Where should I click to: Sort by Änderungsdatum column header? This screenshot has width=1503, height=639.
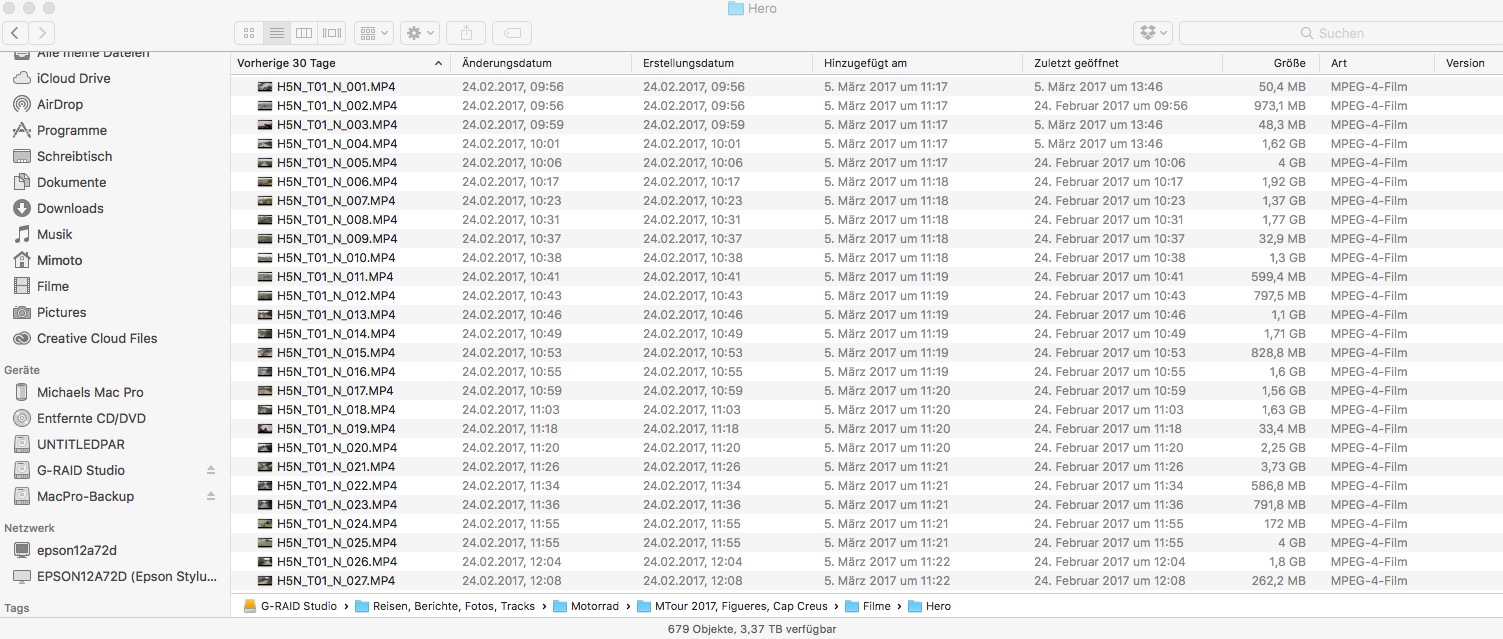(507, 63)
